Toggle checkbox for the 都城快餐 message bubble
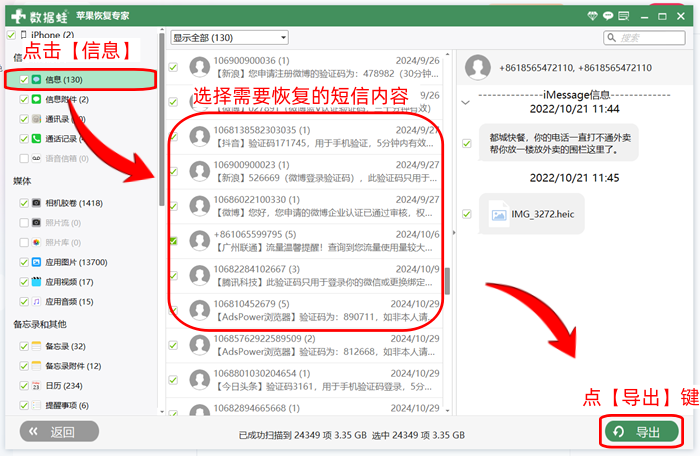This screenshot has height=456, width=700. tap(467, 143)
